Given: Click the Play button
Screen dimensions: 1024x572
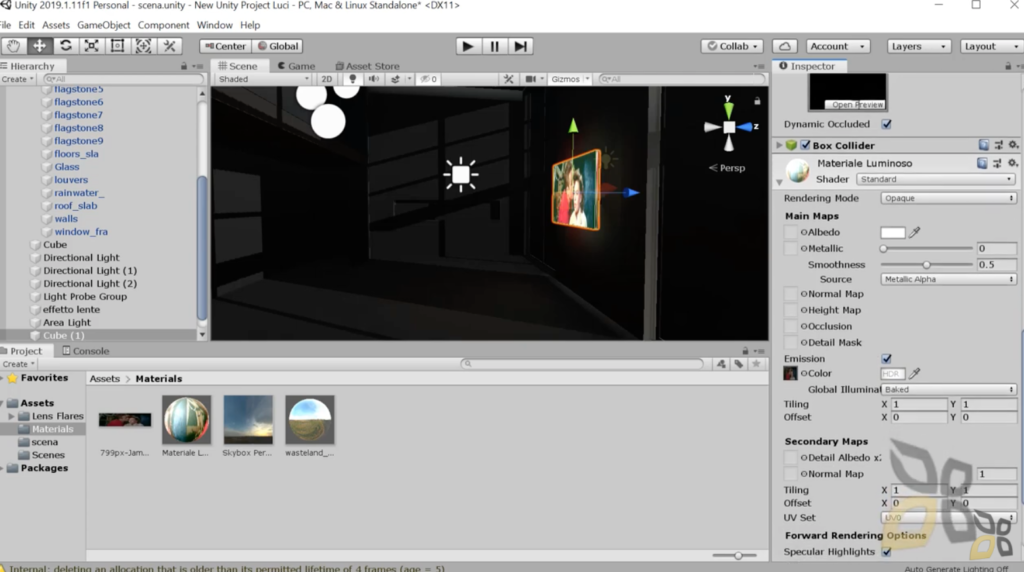Looking at the screenshot, I should (468, 46).
